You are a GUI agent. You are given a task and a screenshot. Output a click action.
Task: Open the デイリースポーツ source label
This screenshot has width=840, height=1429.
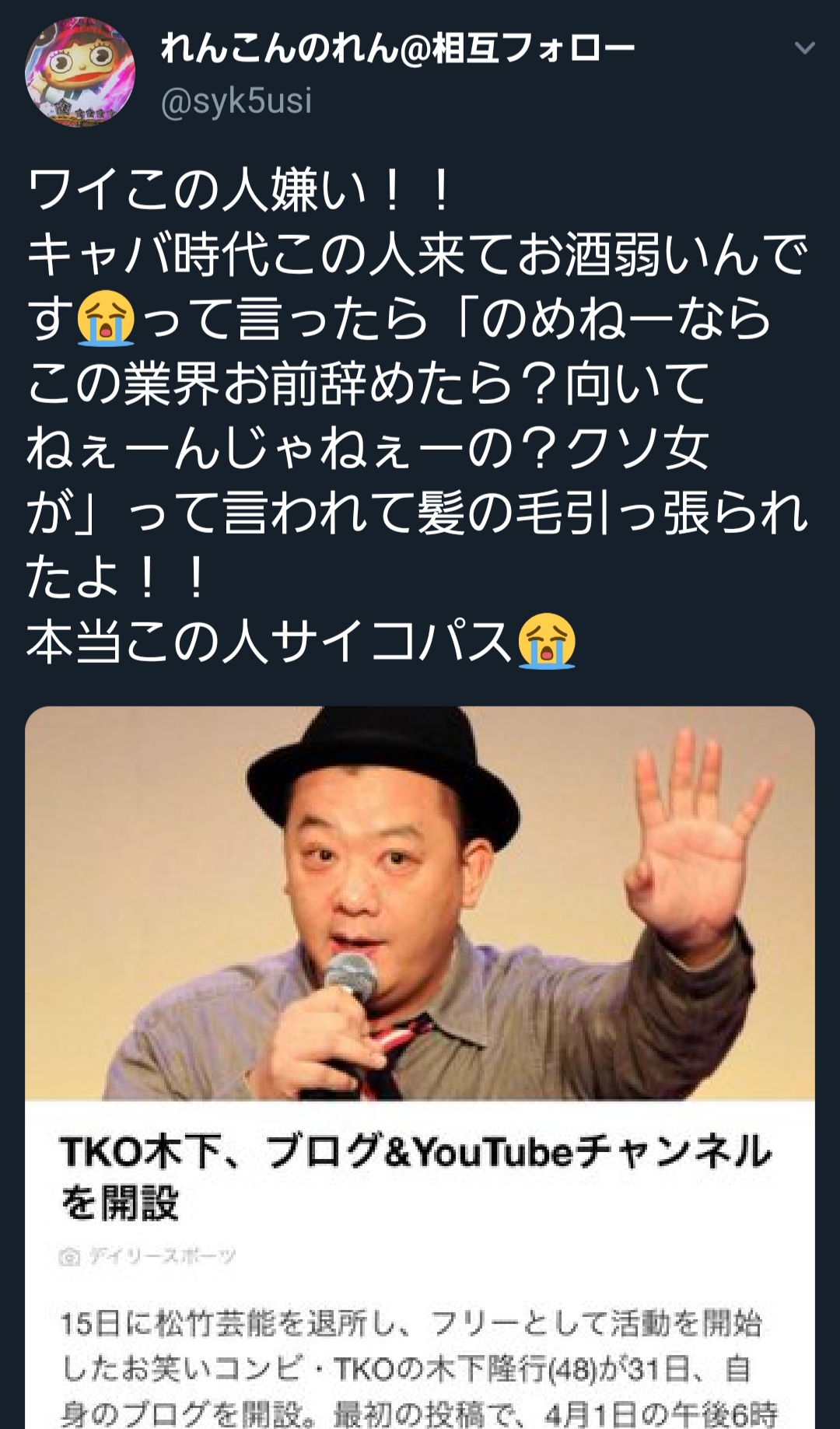162,1256
